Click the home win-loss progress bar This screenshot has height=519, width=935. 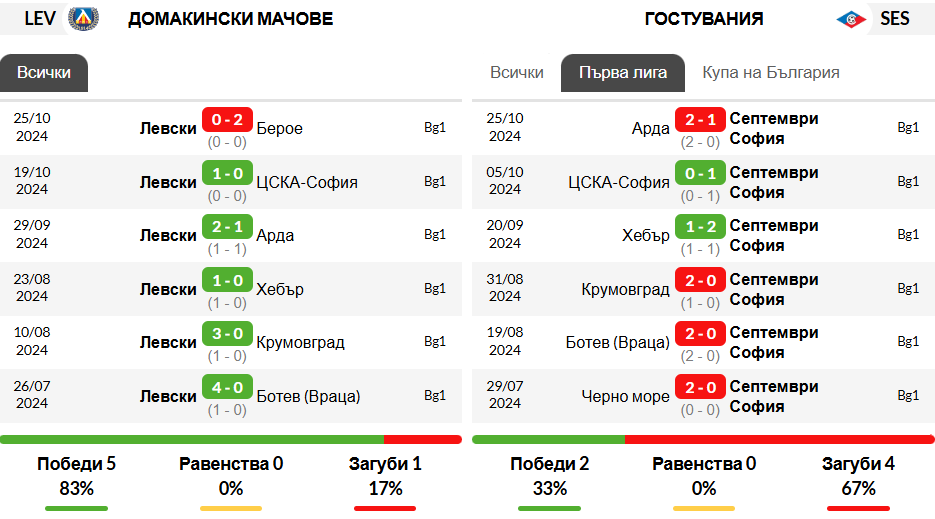click(231, 440)
